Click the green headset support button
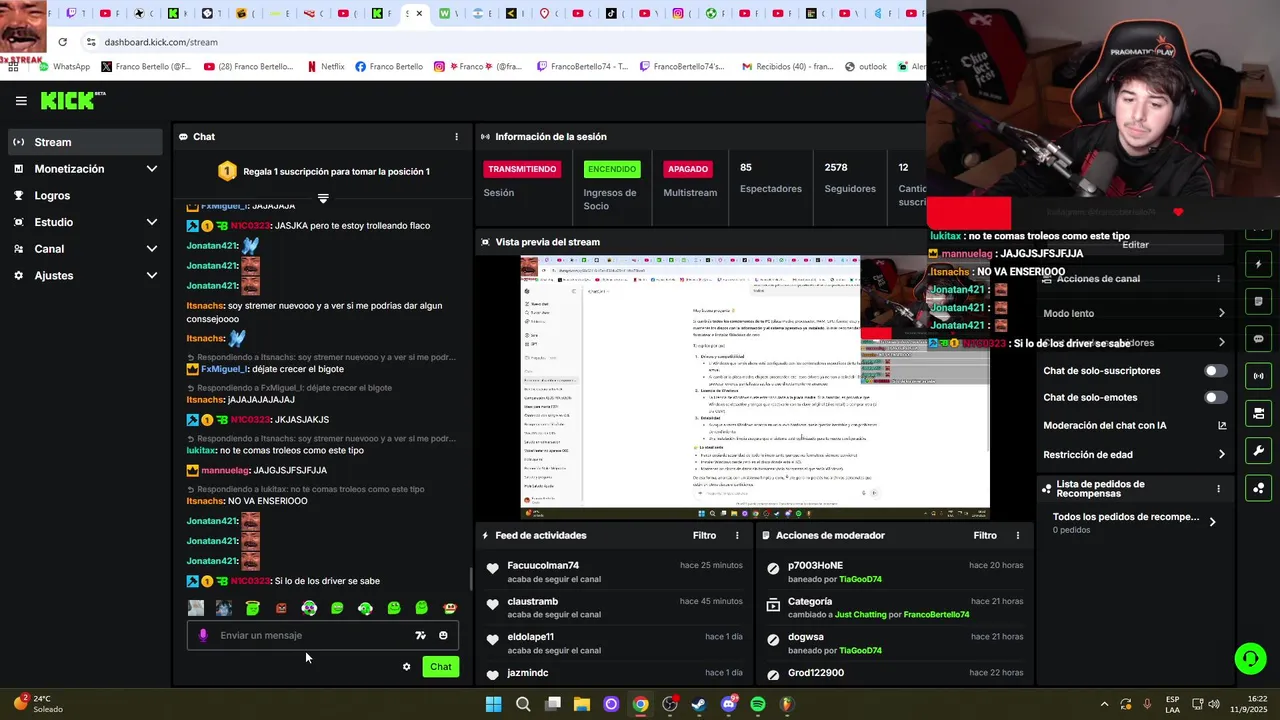The image size is (1280, 720). (x=1250, y=658)
